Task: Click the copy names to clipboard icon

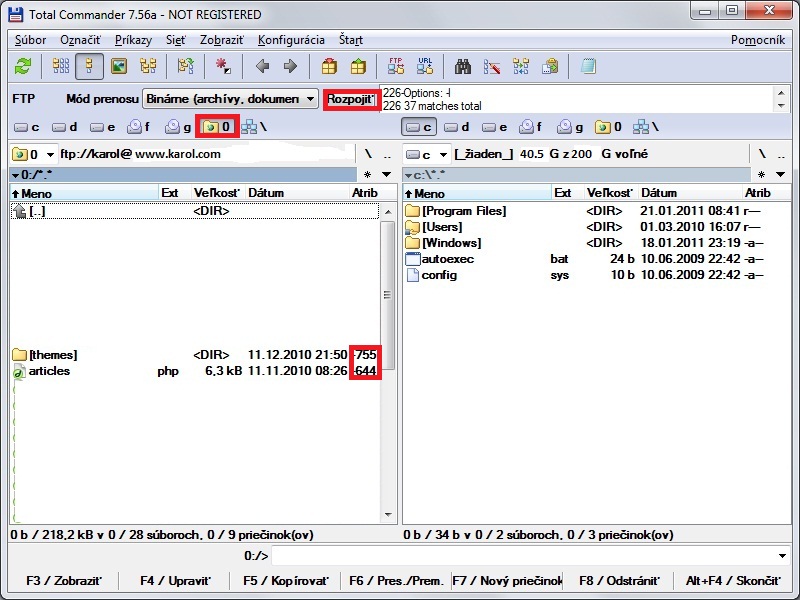Action: 550,66
